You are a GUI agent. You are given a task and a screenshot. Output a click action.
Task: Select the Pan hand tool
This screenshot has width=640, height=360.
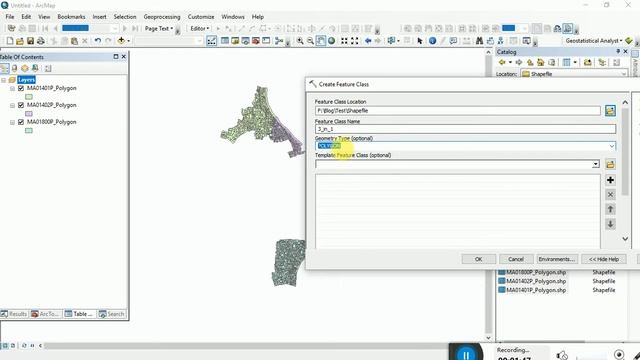click(321, 41)
